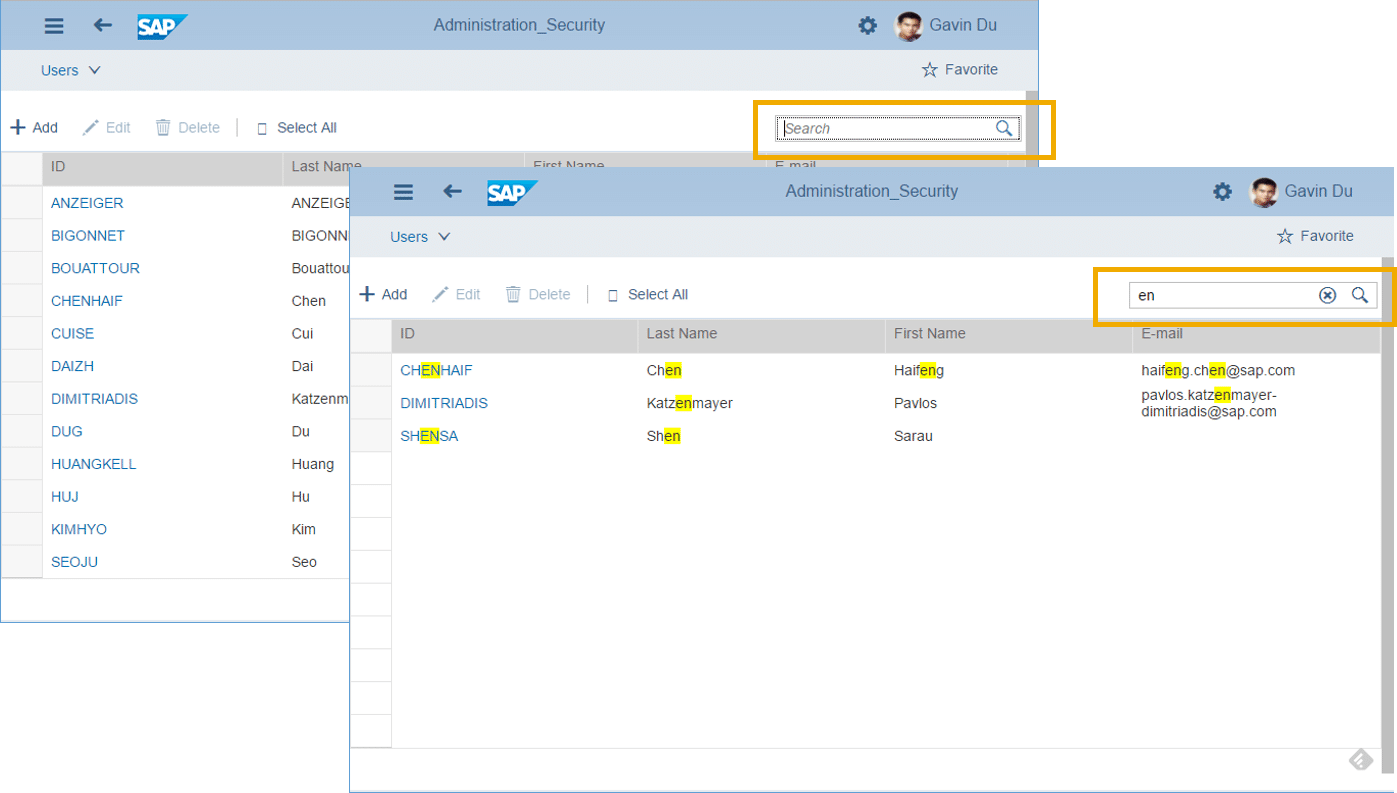
Task: Select row header for CHENHAIF in front table
Action: (370, 370)
